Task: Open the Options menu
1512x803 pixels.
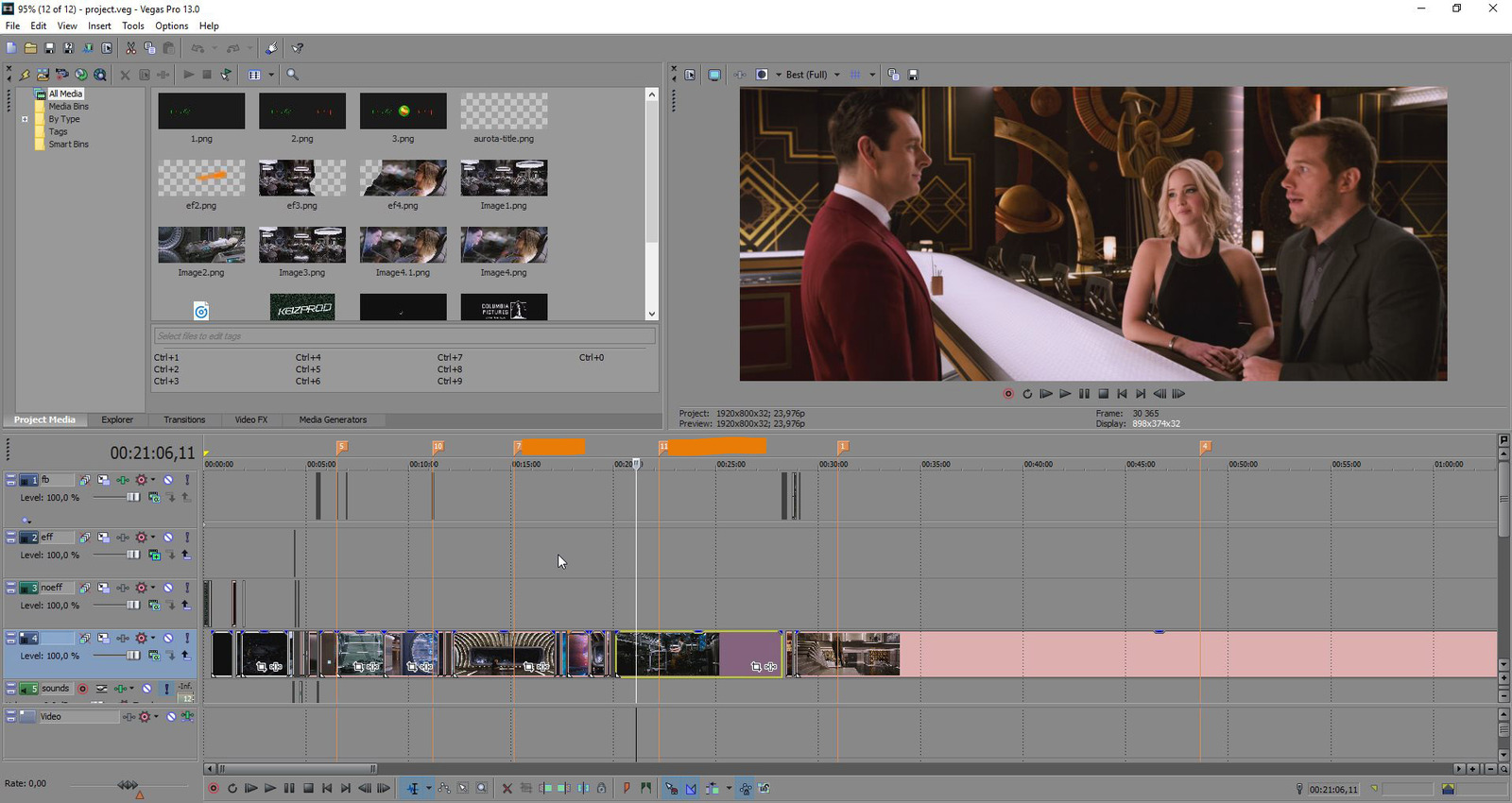Action: point(171,26)
